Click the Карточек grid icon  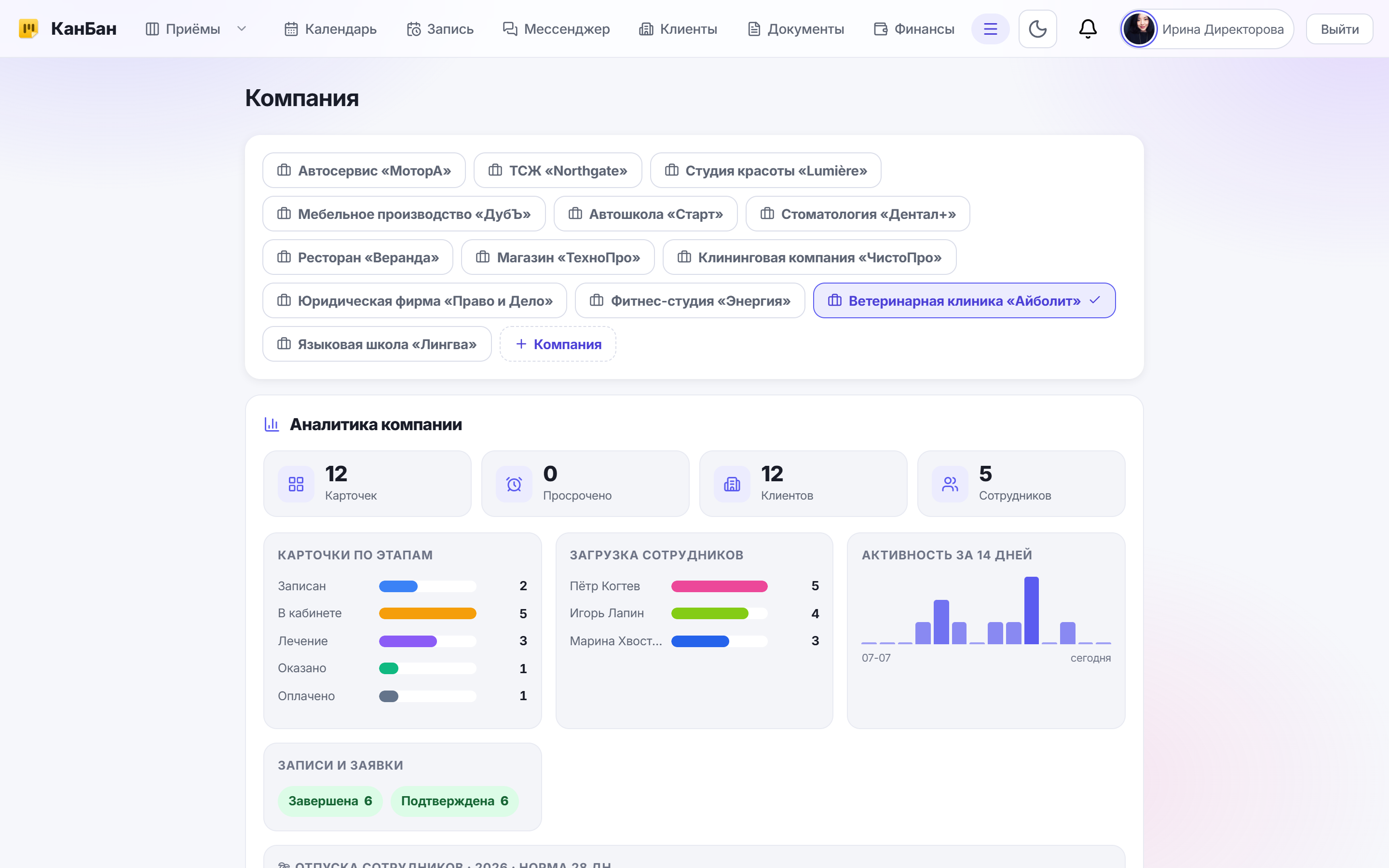(296, 484)
